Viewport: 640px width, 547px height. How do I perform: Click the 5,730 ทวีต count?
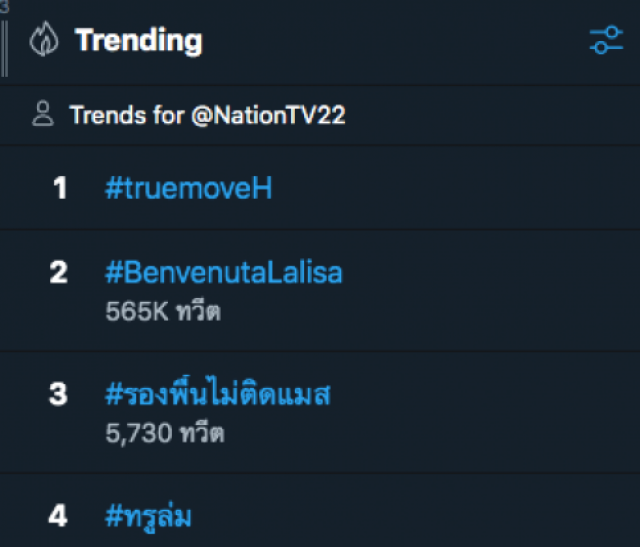[165, 434]
